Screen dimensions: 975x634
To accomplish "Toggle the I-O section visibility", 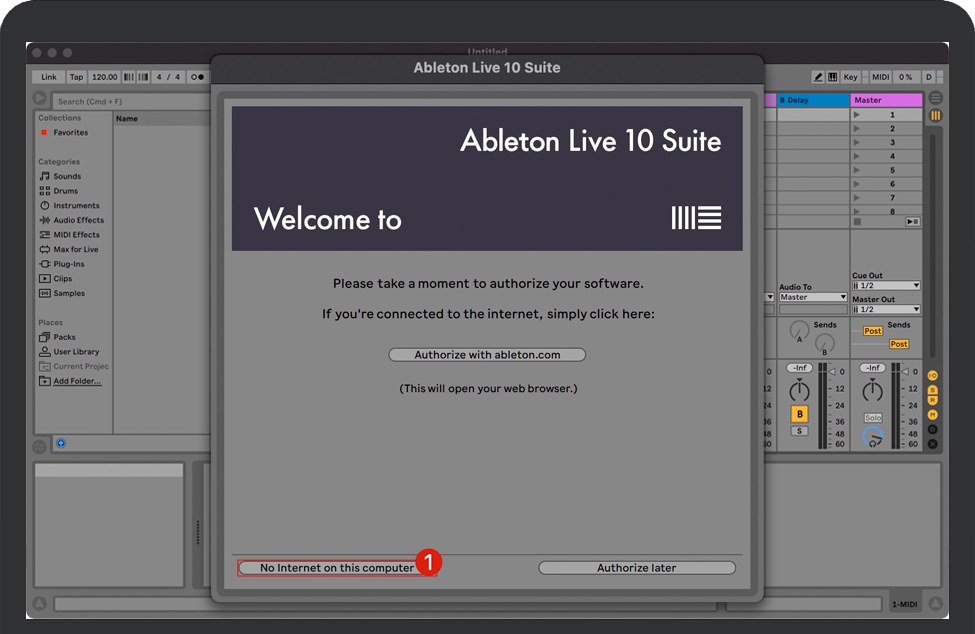I will point(933,375).
